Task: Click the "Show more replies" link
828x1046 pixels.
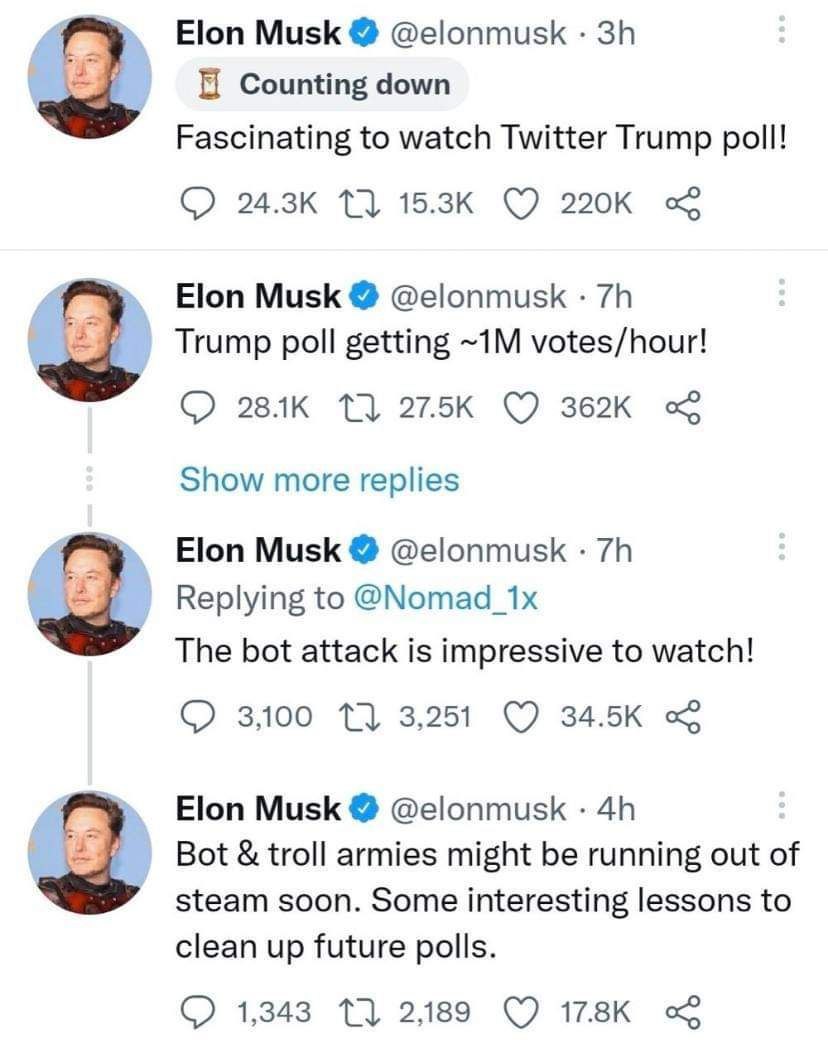Action: [319, 480]
